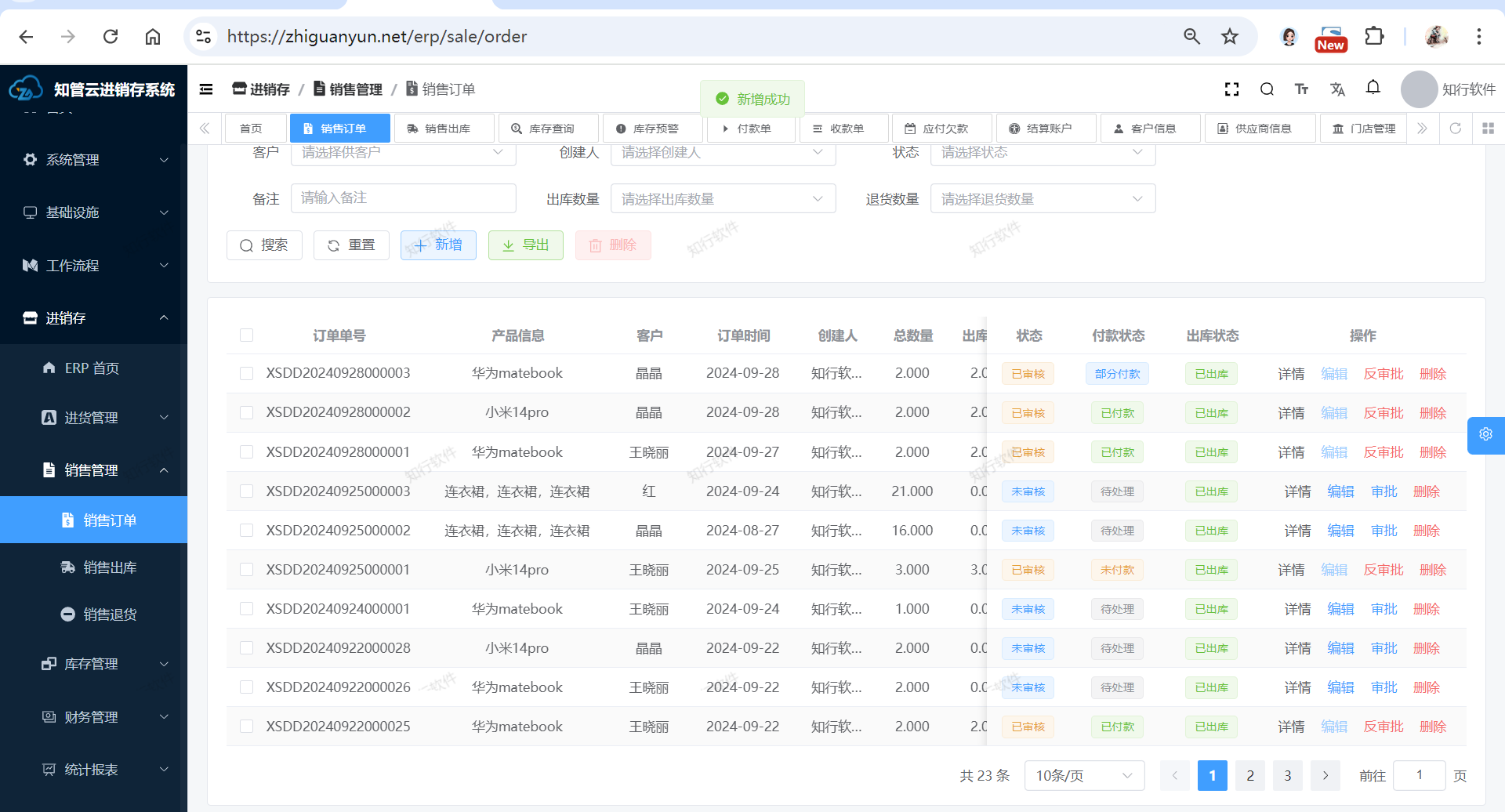This screenshot has width=1505, height=812.
Task: Click the 导出 export button
Action: point(525,245)
